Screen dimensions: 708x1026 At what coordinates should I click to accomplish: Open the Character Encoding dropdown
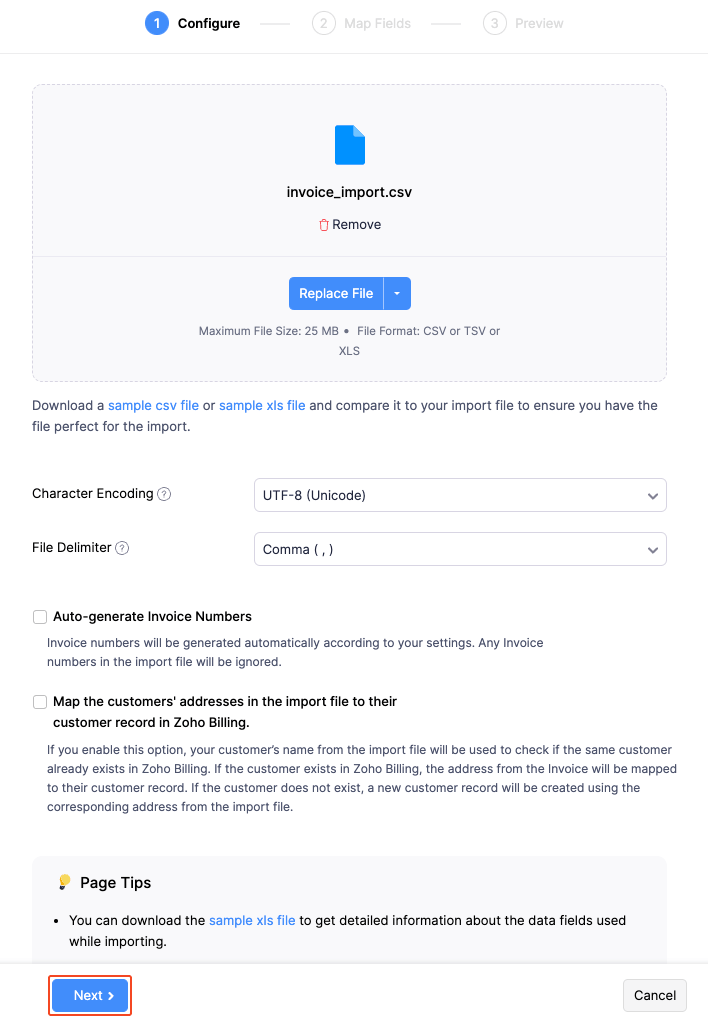[x=460, y=495]
